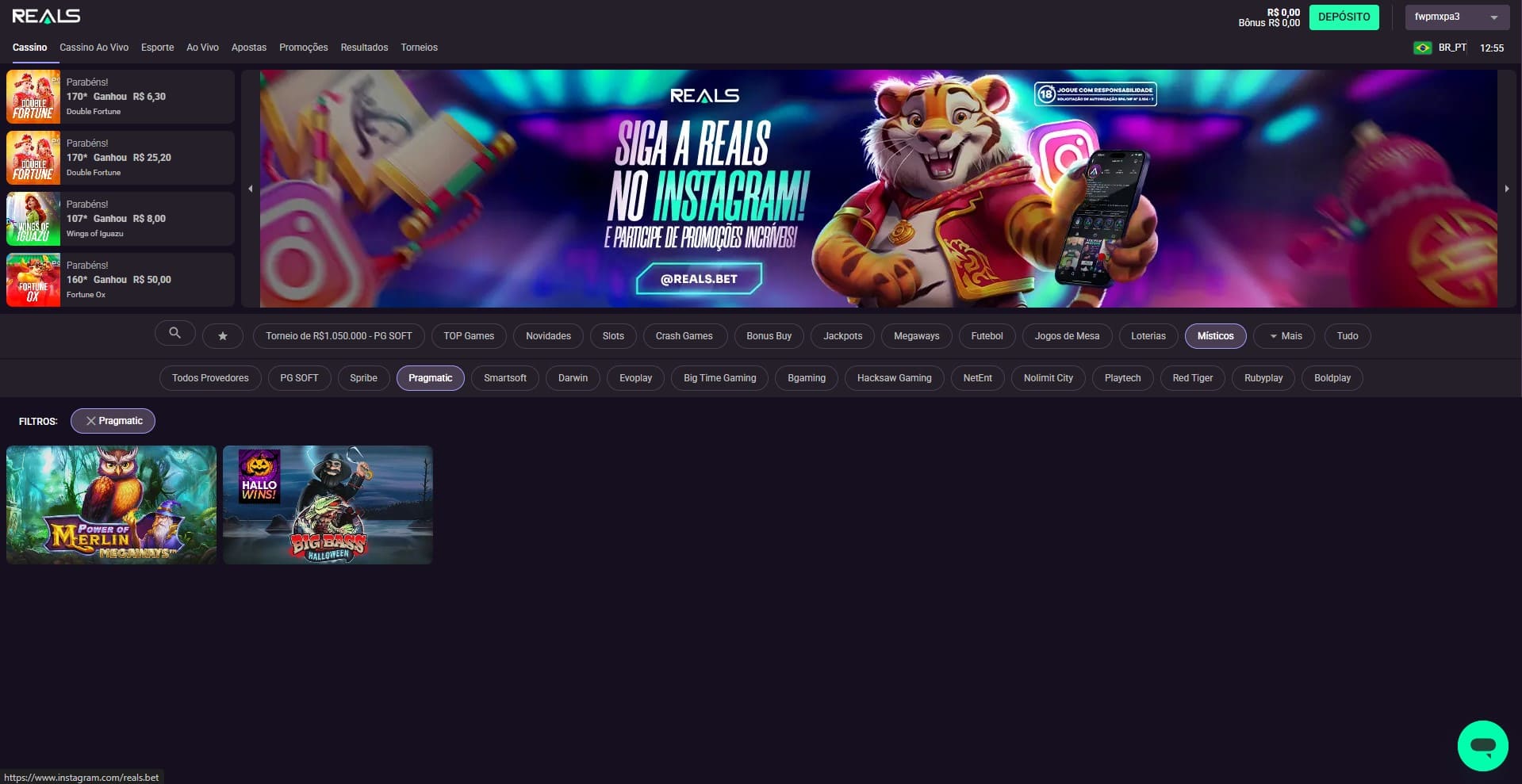Open the Torneios tab
The height and width of the screenshot is (784, 1522).
(x=419, y=48)
